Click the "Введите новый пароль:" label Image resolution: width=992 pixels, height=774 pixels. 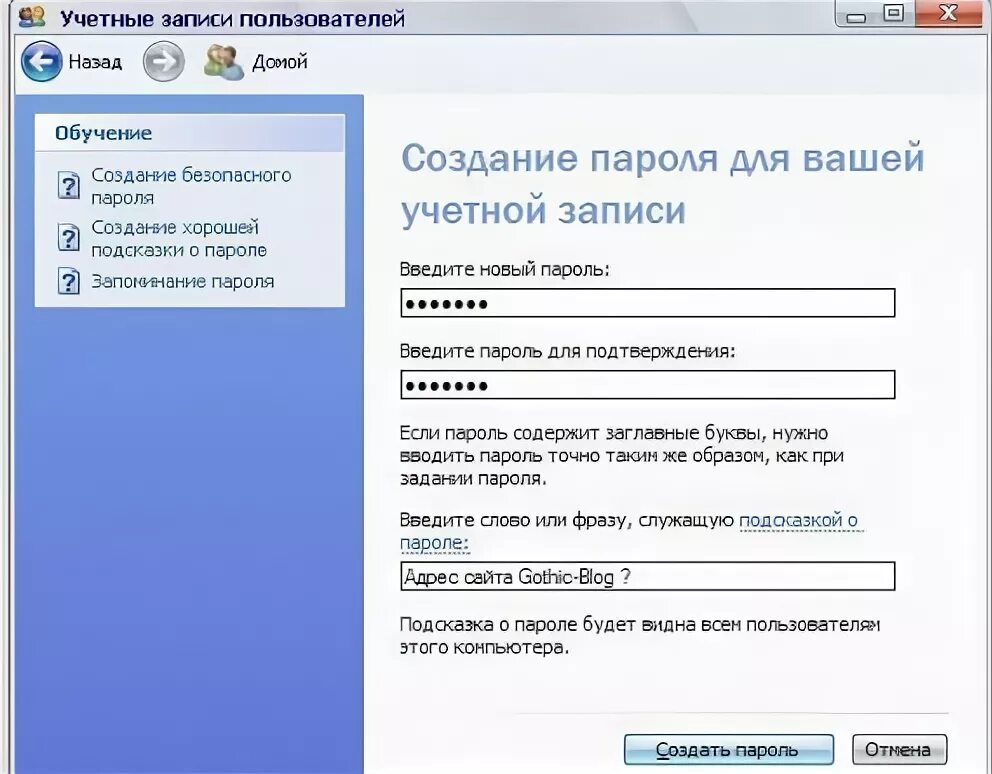pyautogui.click(x=504, y=269)
